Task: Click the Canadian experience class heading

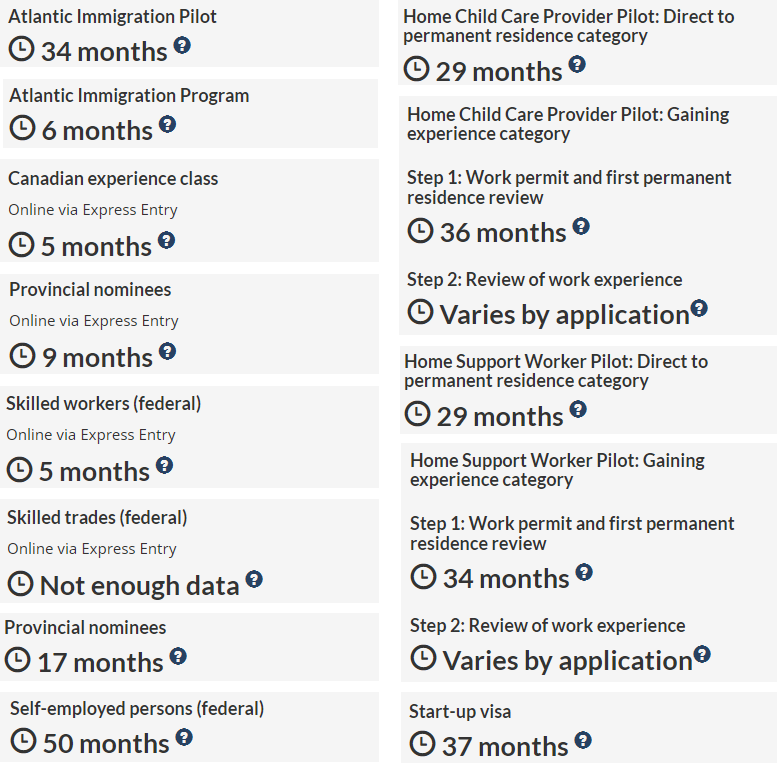Action: tap(113, 179)
